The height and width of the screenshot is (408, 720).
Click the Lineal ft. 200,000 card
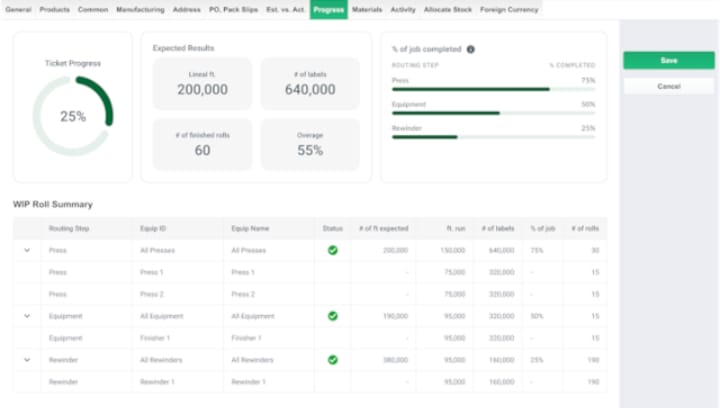[202, 83]
